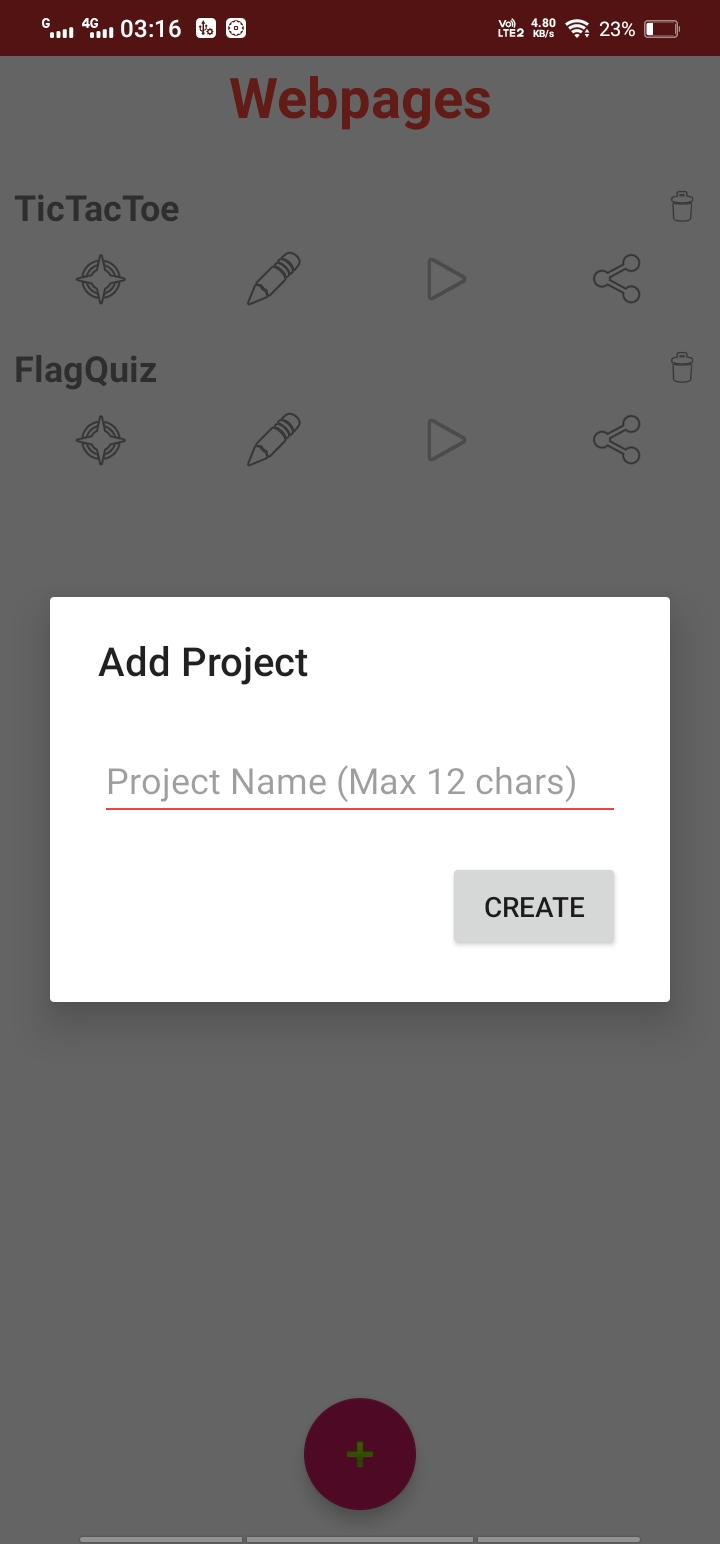Screen dimensions: 720x1544
Task: Tap the status bar clock 03:16
Action: (x=151, y=29)
